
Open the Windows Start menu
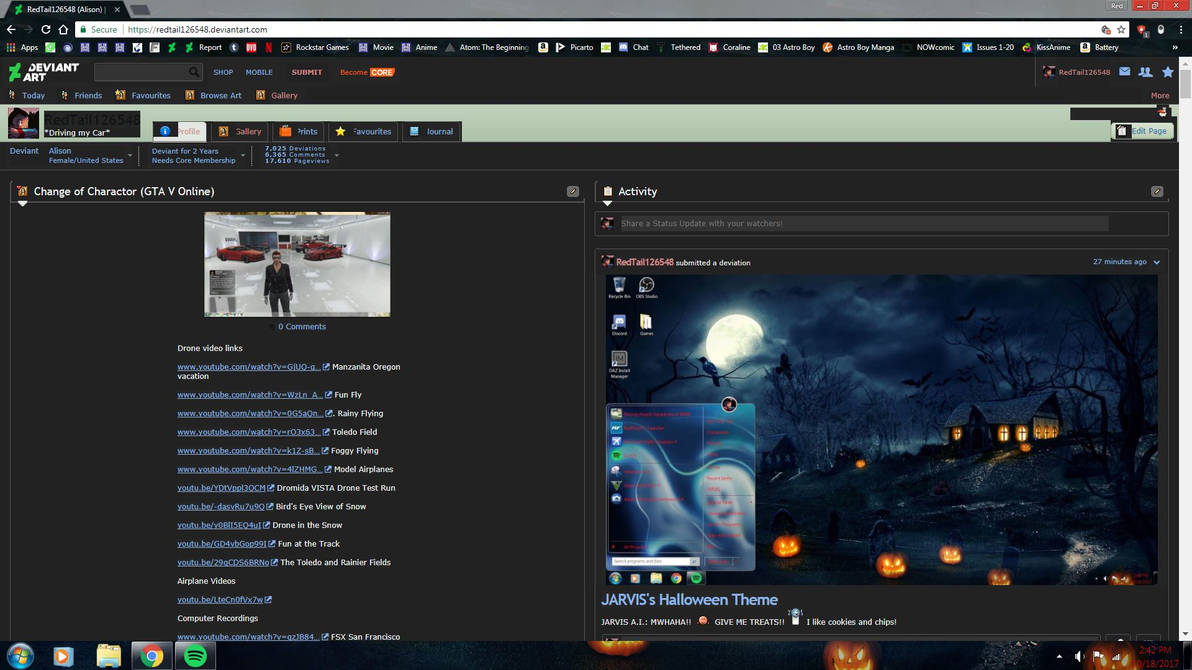coord(21,656)
